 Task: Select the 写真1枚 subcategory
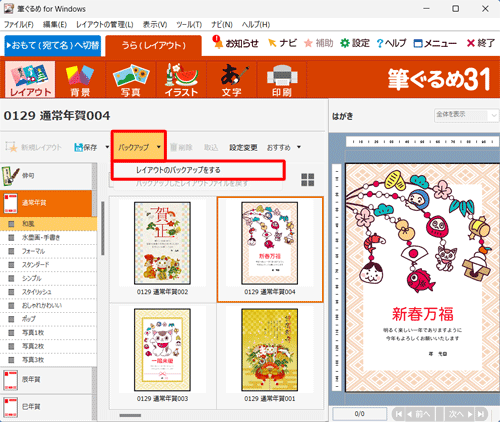(x=48, y=333)
